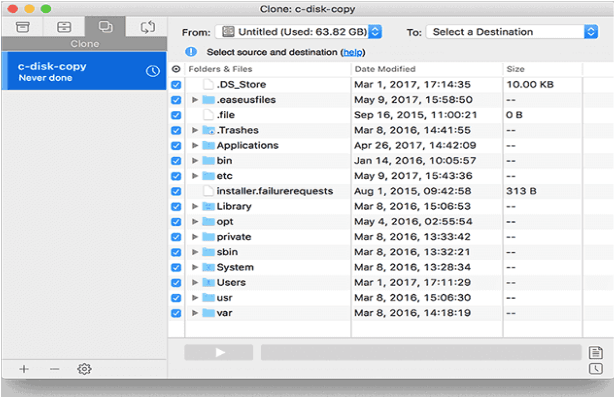Open Select a Destination dropdown
Image resolution: width=614 pixels, height=397 pixels.
[512, 32]
